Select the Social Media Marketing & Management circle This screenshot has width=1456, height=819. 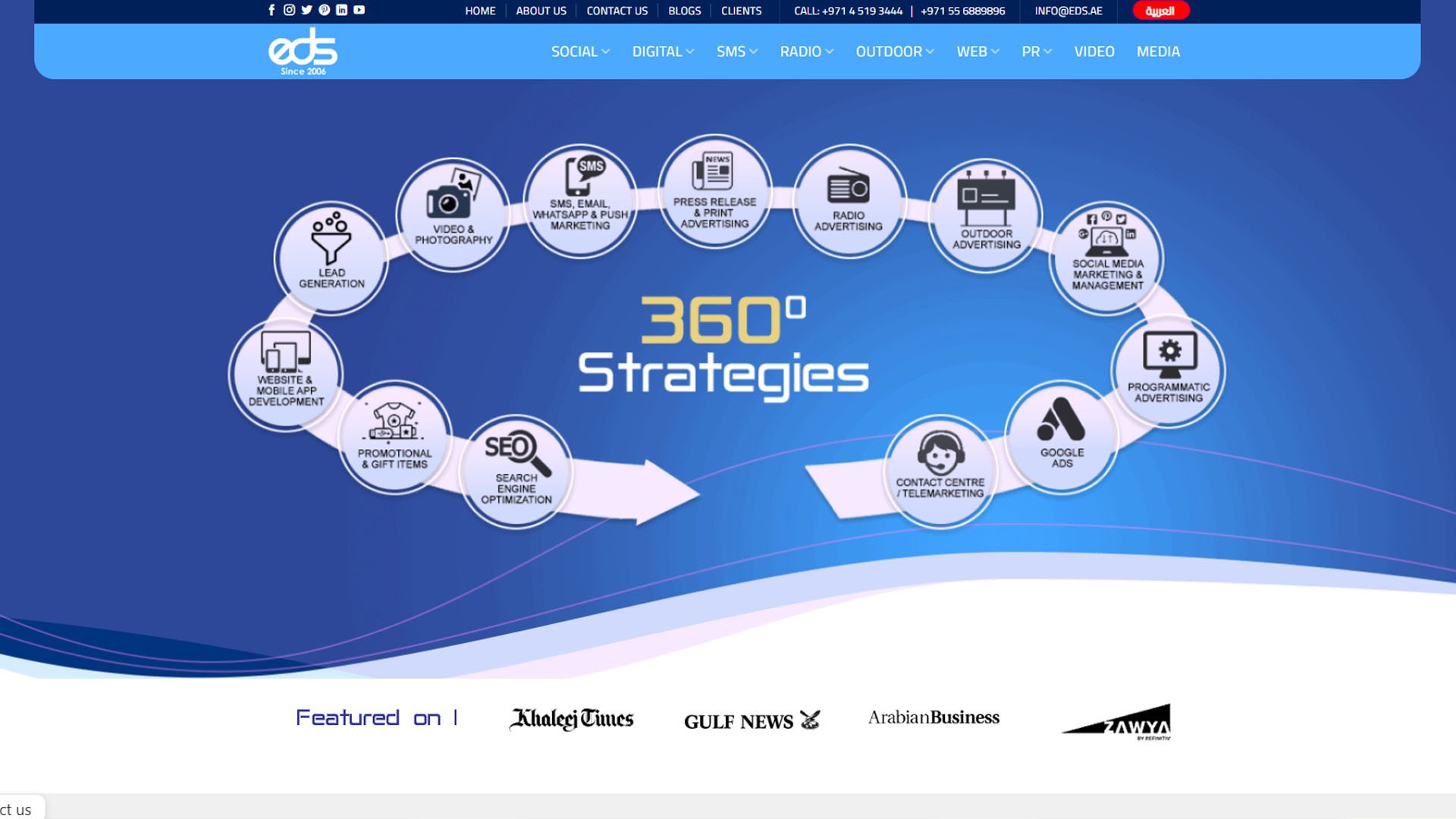(x=1107, y=259)
